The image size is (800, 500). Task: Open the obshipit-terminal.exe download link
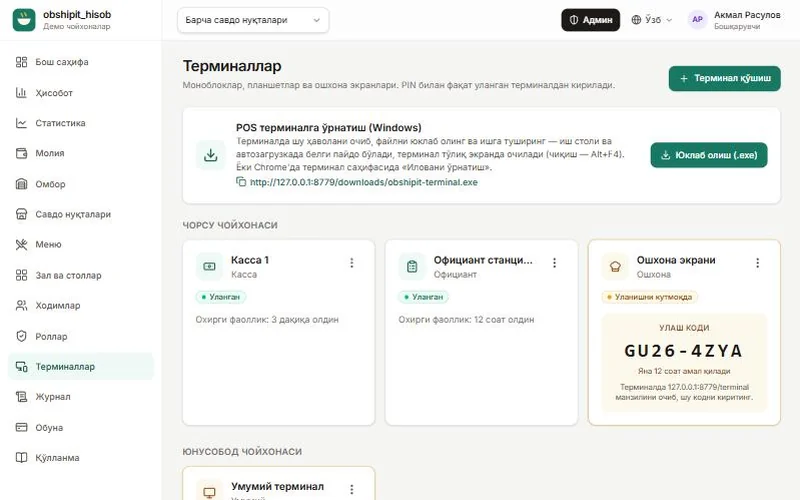point(364,182)
